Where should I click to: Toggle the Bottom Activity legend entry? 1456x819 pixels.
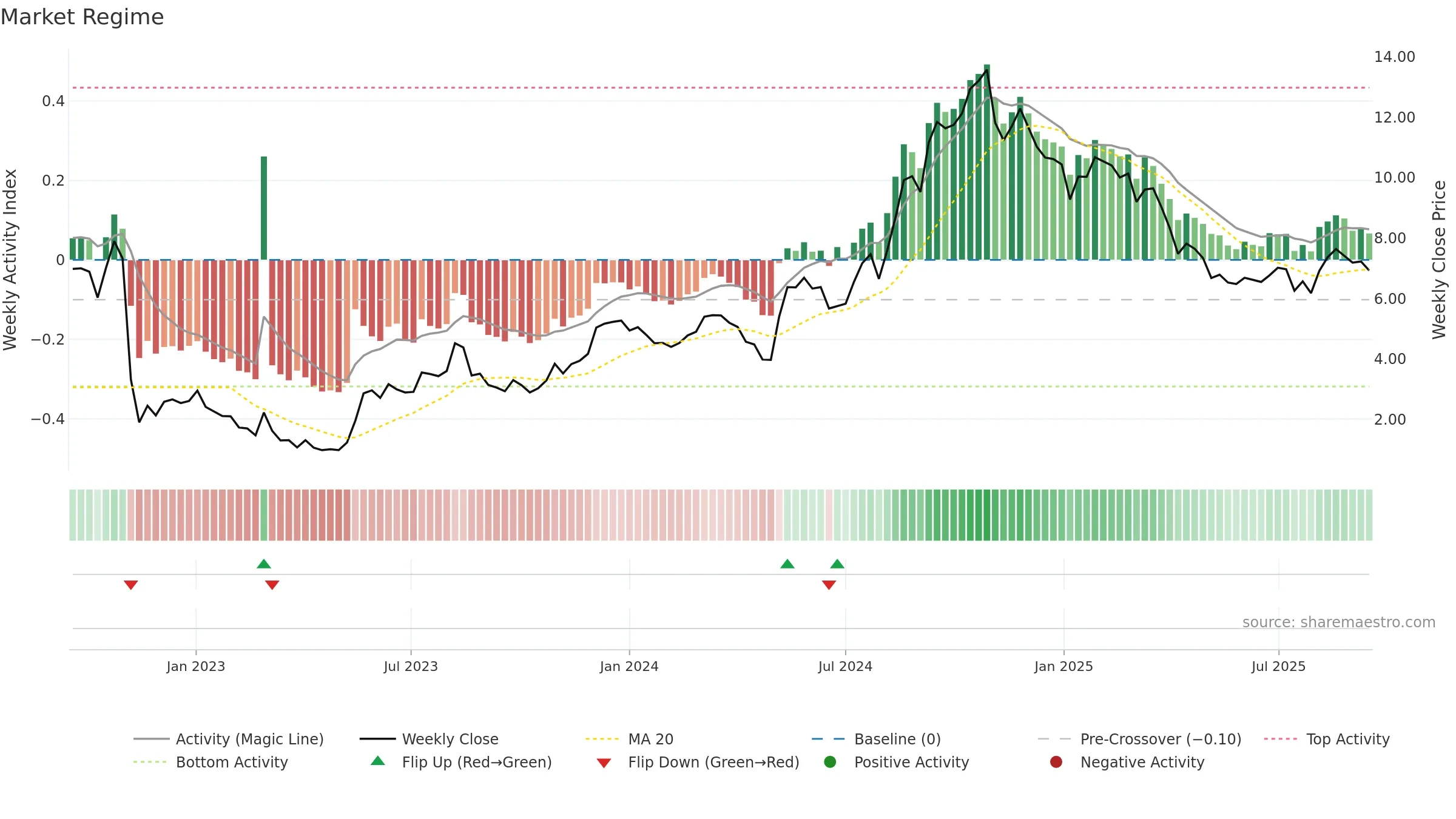coord(211,762)
